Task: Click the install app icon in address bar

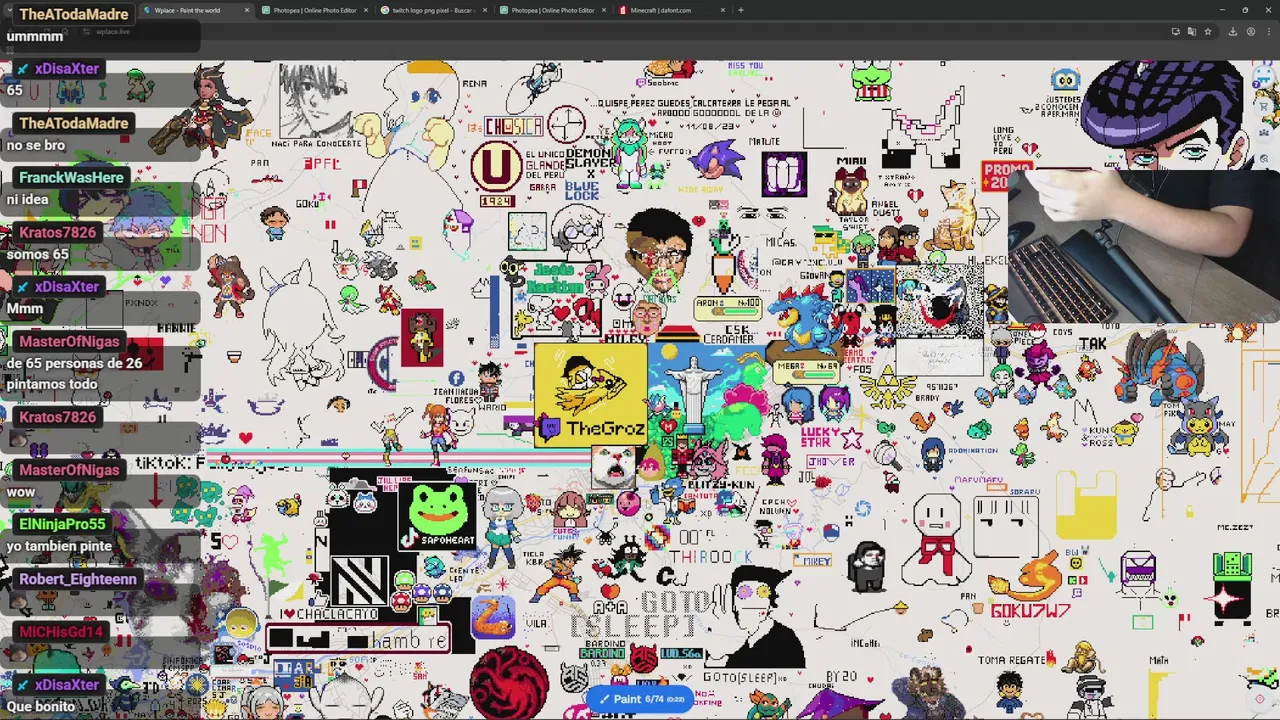Action: [1176, 32]
